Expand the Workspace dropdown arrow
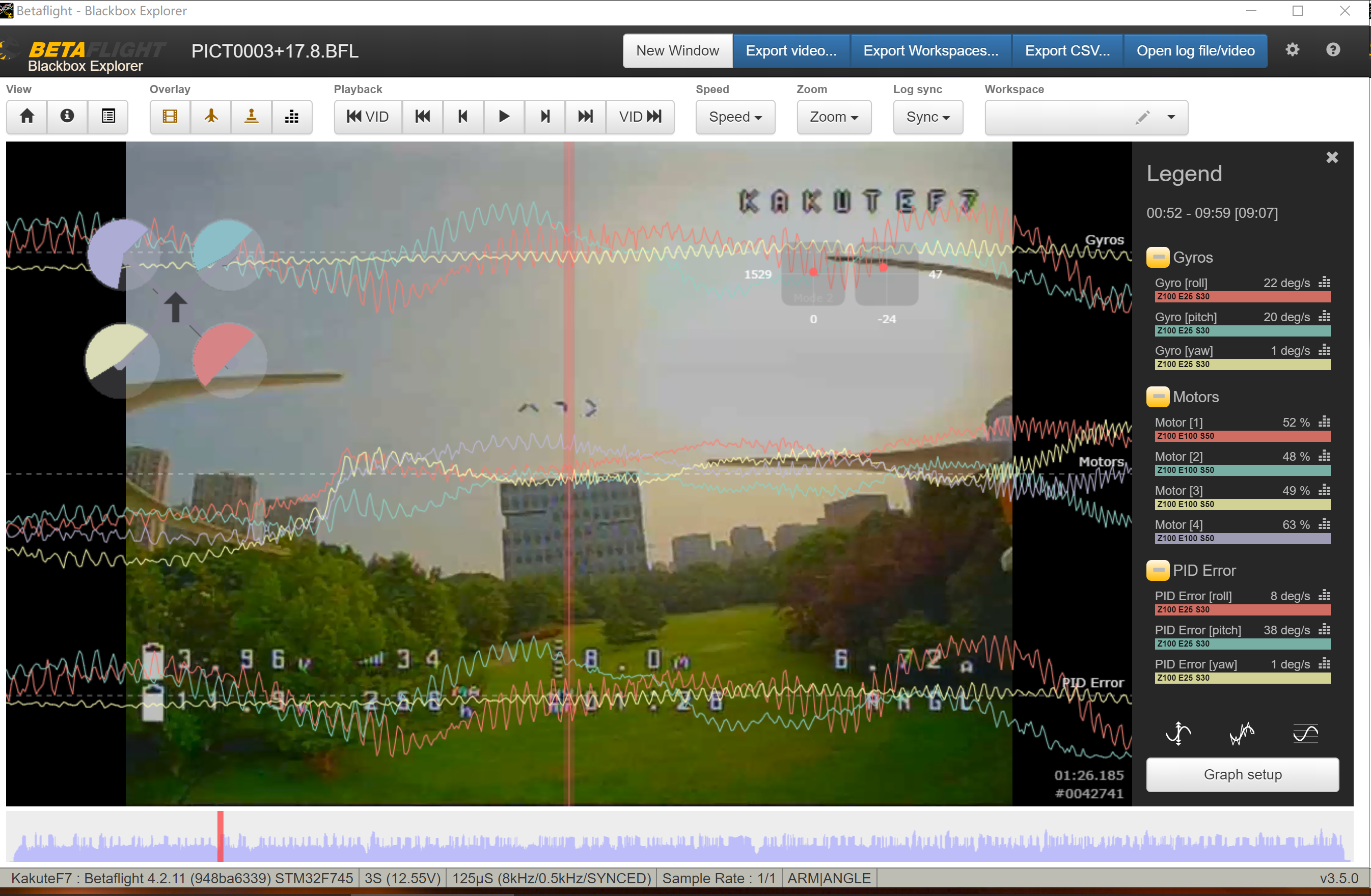Screen dimensions: 1371x896 pyautogui.click(x=1171, y=117)
